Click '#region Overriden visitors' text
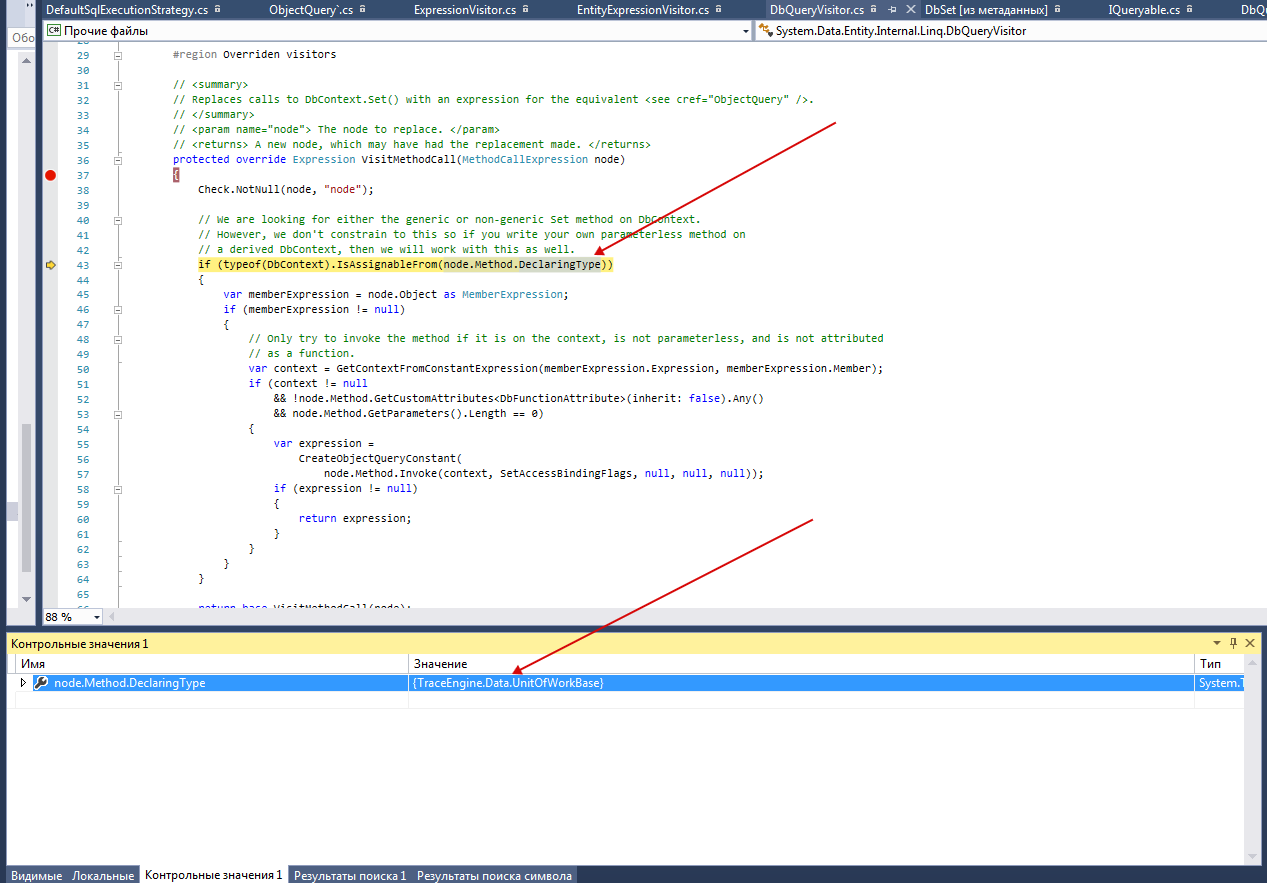This screenshot has height=883, width=1267. coord(254,55)
